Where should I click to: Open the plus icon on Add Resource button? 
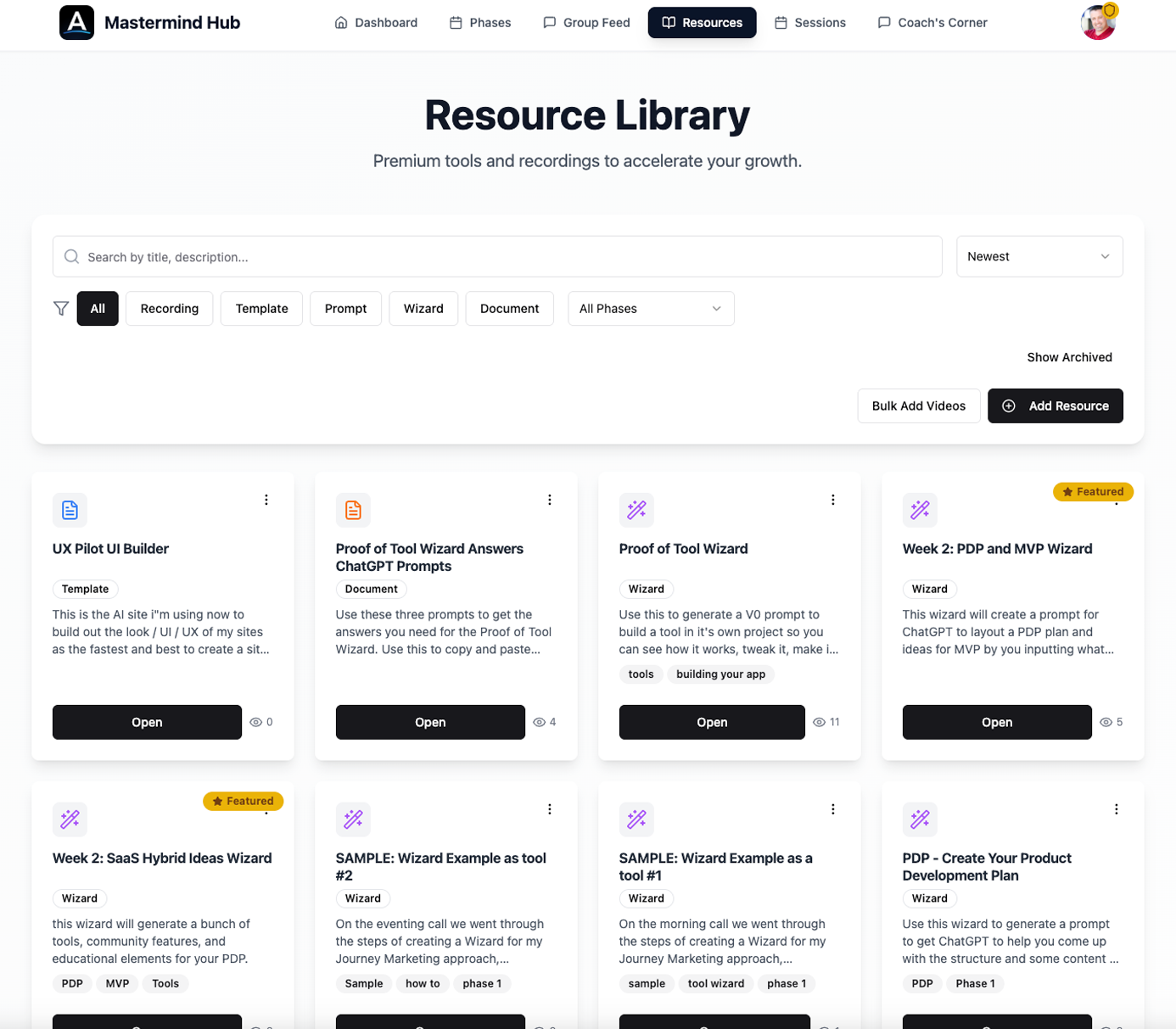coord(1009,405)
